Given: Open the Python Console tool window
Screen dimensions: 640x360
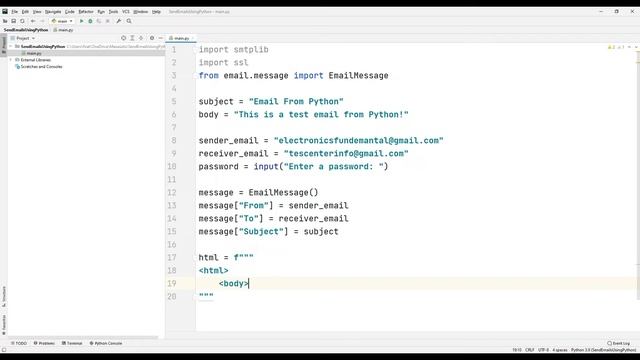Looking at the screenshot, I should click(106, 343).
